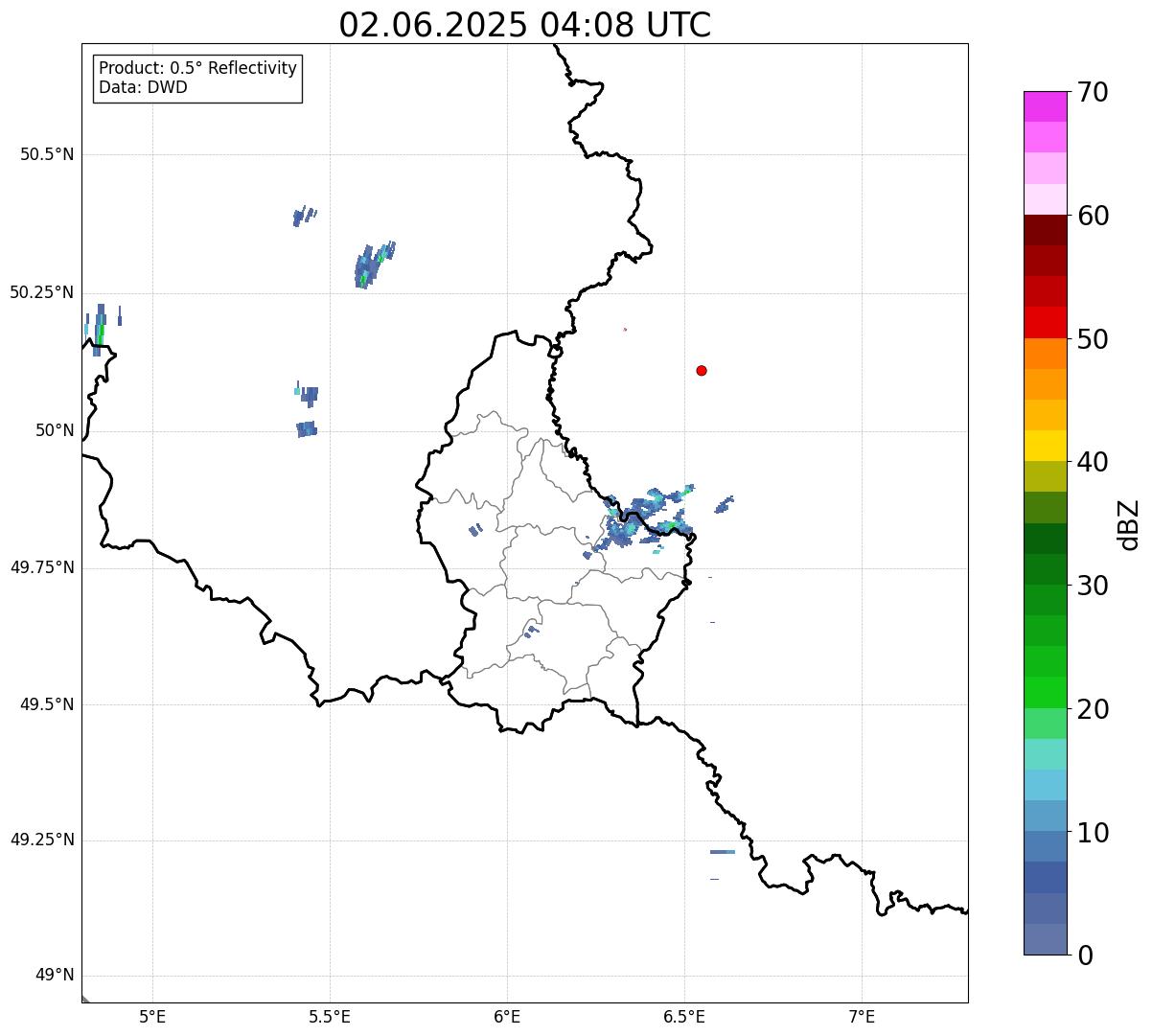Click the radar echo cluster near 5.6°E 50.3°N
The image size is (1152, 1036).
[x=374, y=265]
